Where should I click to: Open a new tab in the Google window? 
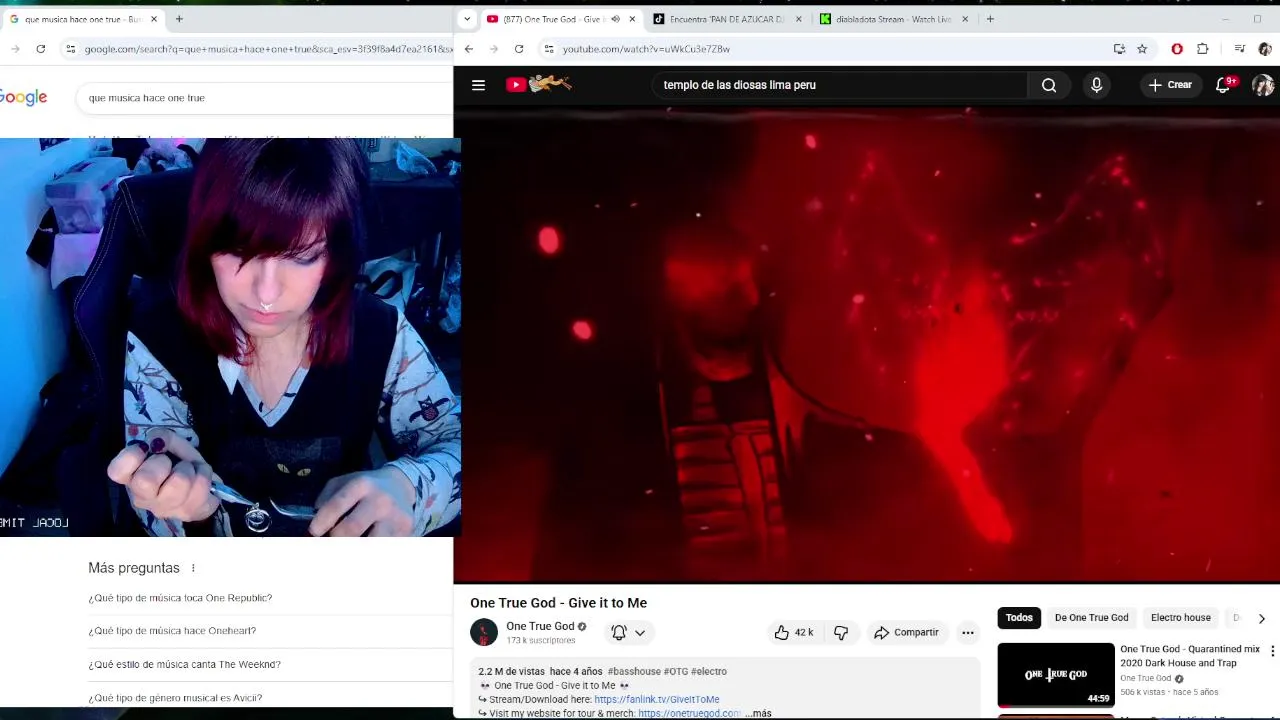(x=179, y=19)
